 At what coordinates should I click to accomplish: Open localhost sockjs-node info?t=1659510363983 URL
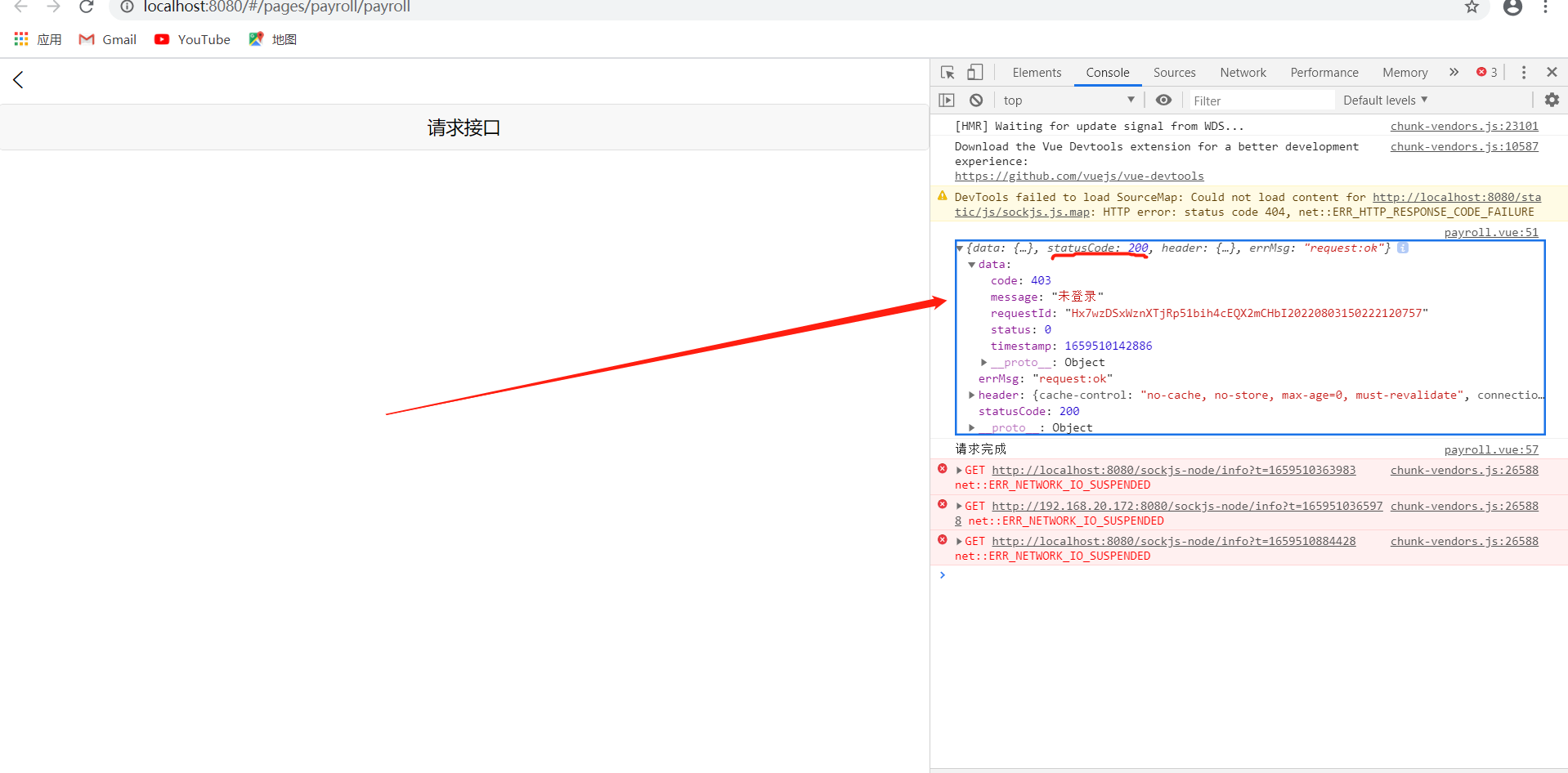click(1173, 470)
